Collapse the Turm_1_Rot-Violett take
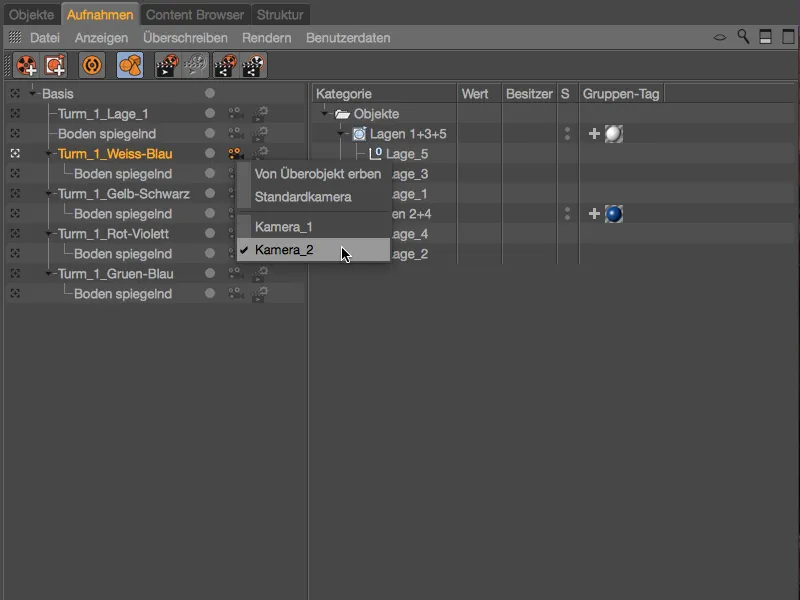This screenshot has width=800, height=600. click(49, 234)
